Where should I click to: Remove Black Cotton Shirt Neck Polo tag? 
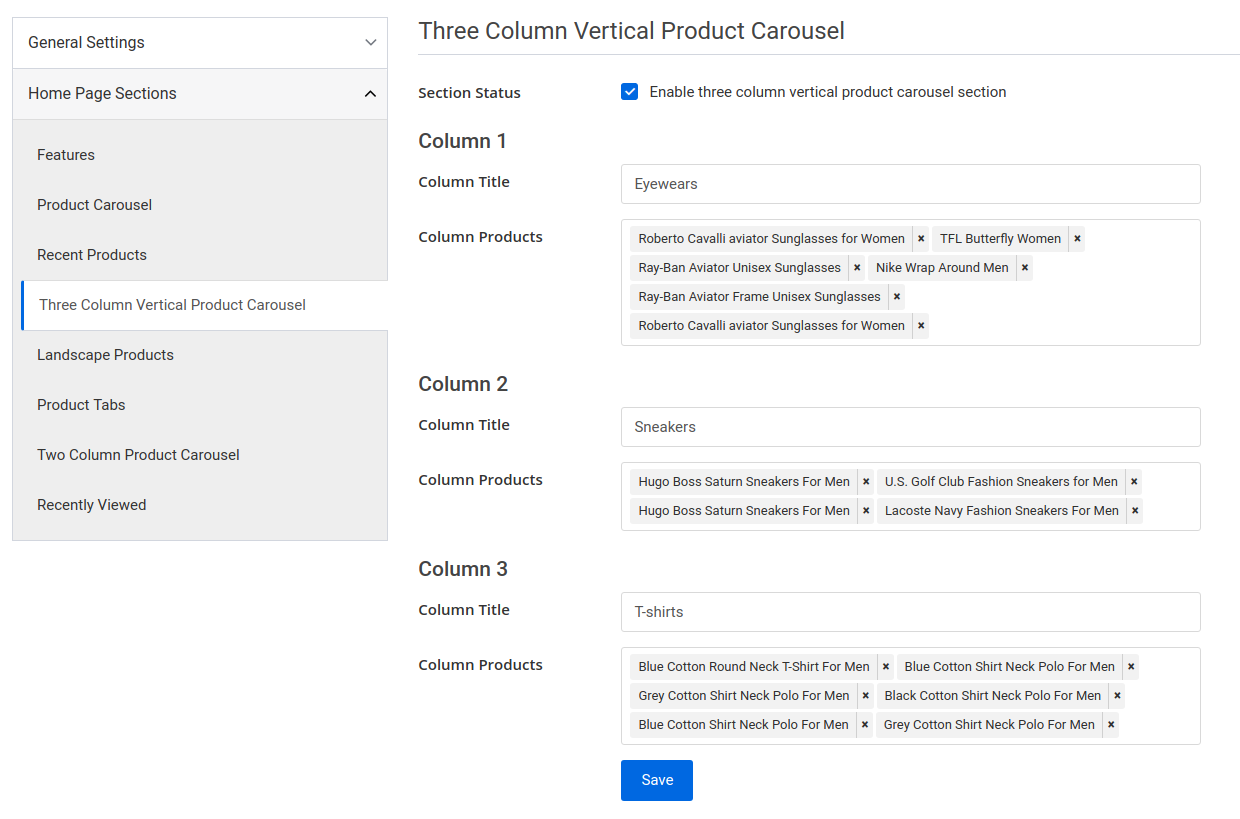(x=1117, y=695)
